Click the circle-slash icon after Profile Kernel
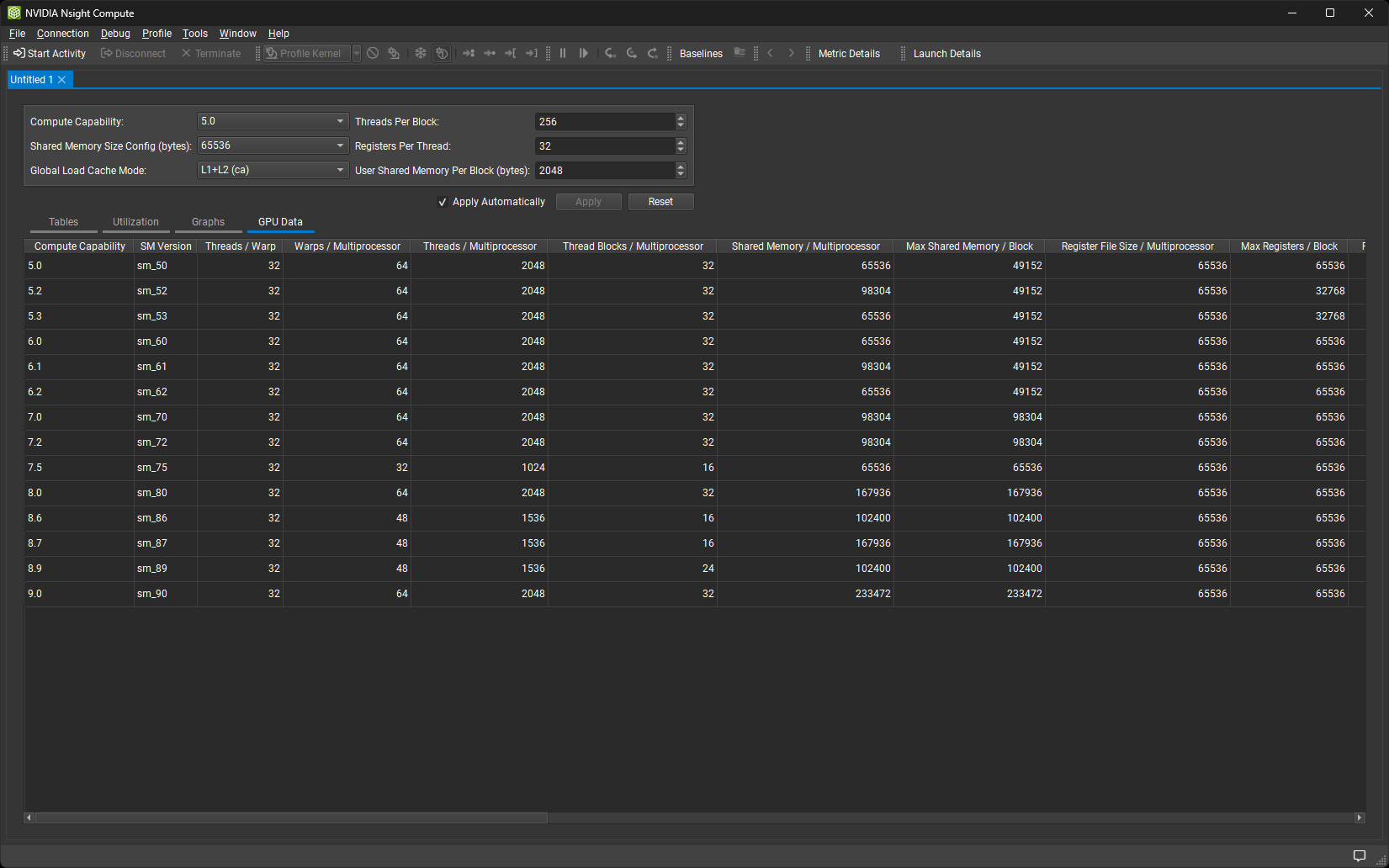This screenshot has height=868, width=1389. (373, 53)
